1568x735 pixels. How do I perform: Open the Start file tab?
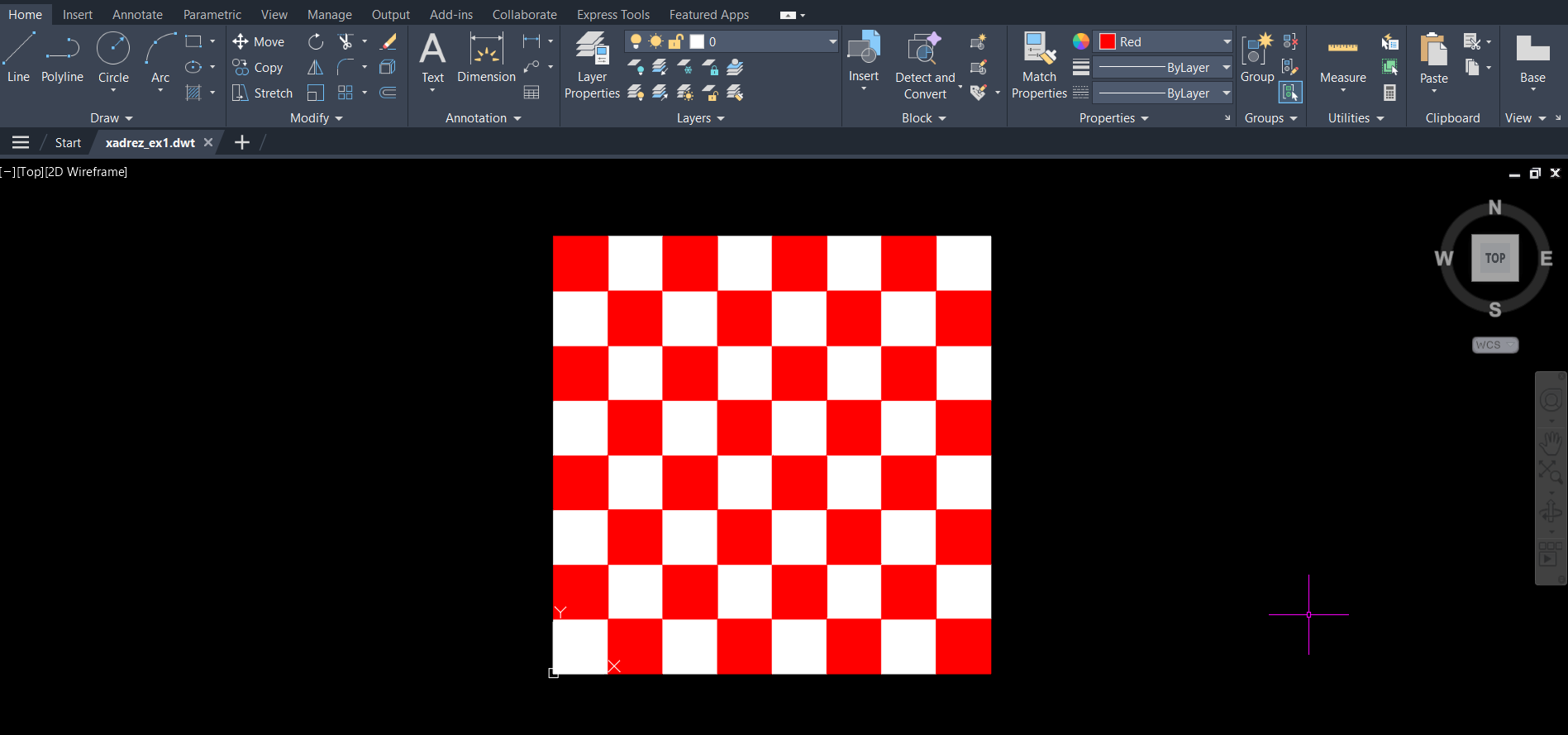68,142
